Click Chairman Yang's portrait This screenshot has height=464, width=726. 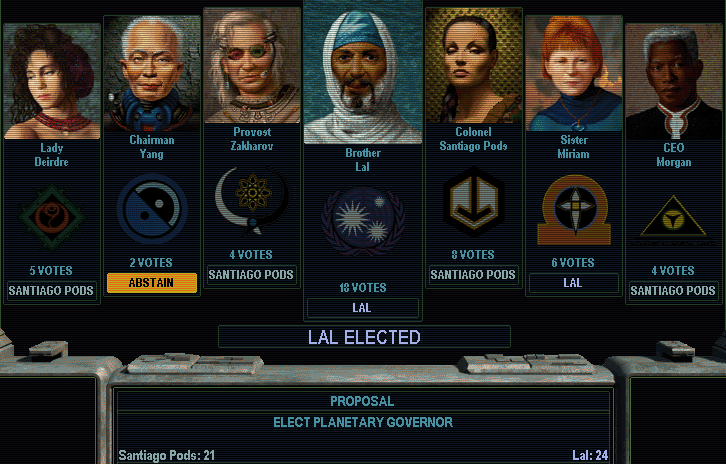152,74
